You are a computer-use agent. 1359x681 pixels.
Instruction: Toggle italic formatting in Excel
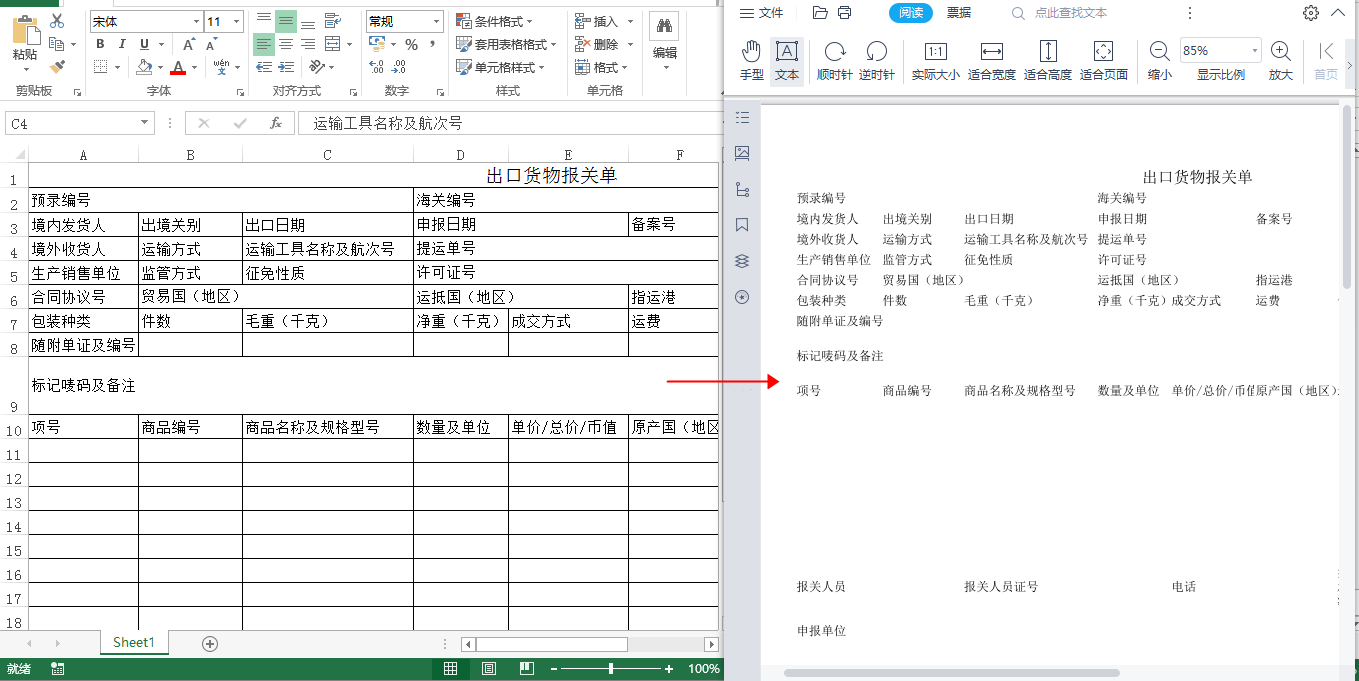(x=123, y=44)
